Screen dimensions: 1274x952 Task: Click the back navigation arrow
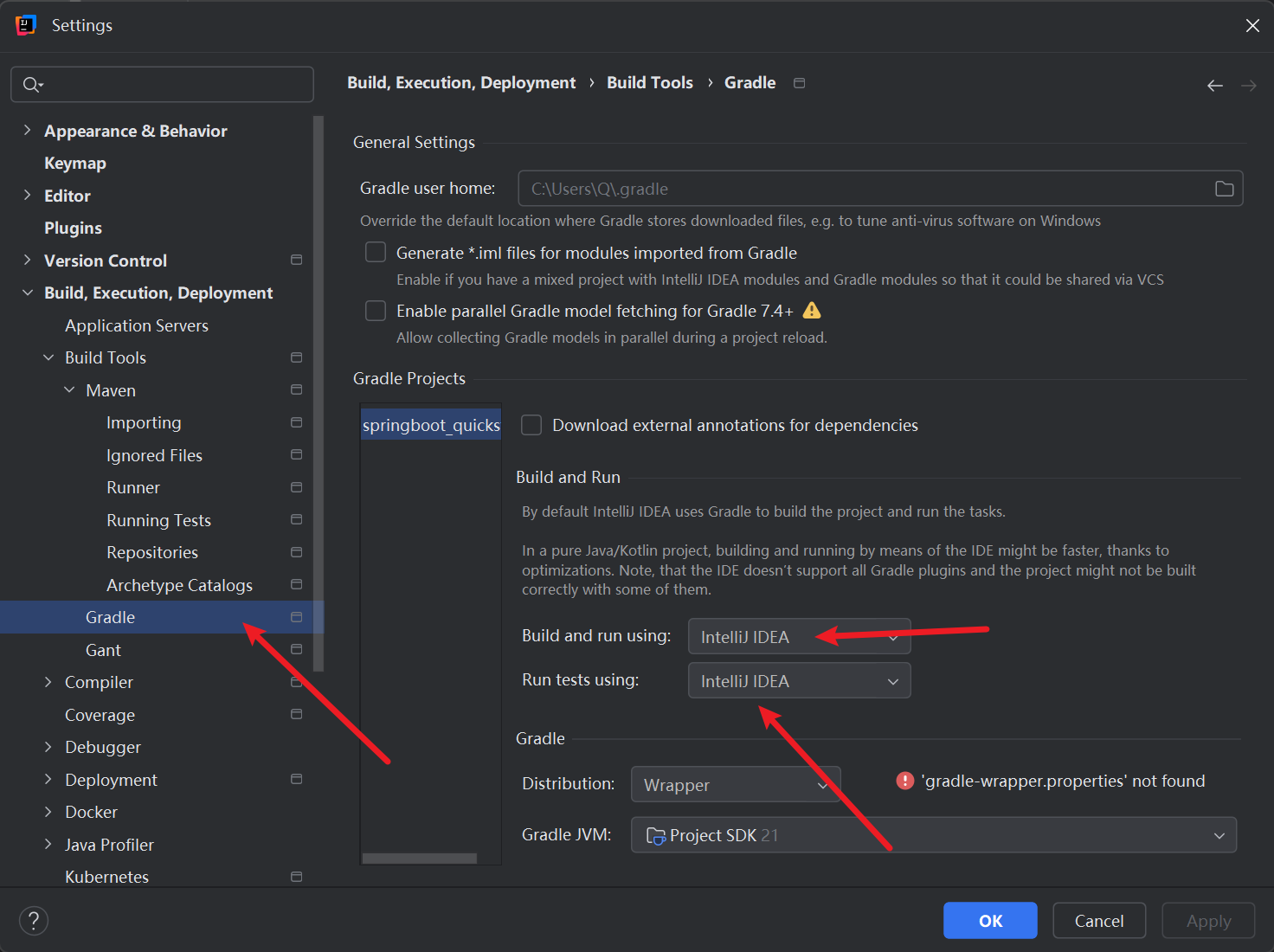tap(1215, 85)
